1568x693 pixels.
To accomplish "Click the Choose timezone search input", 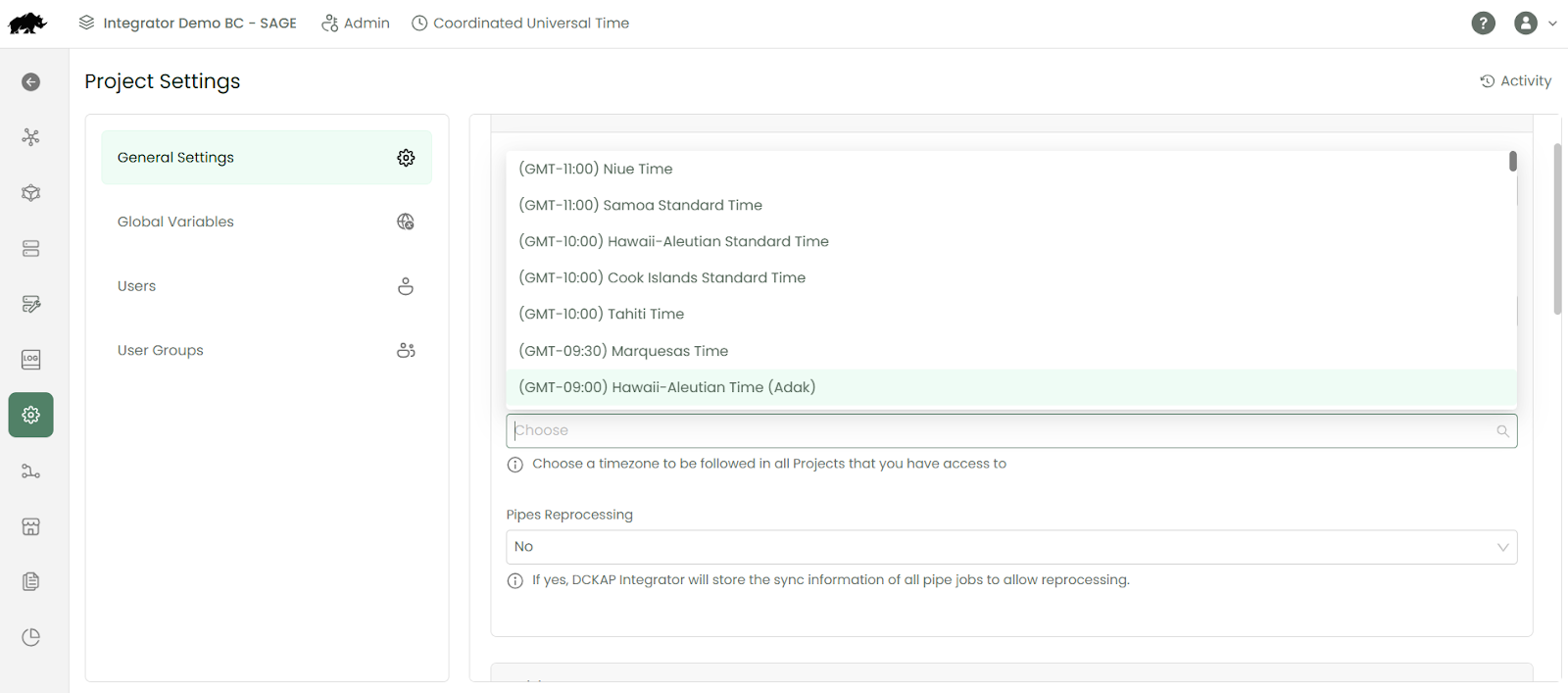I will [x=1009, y=430].
